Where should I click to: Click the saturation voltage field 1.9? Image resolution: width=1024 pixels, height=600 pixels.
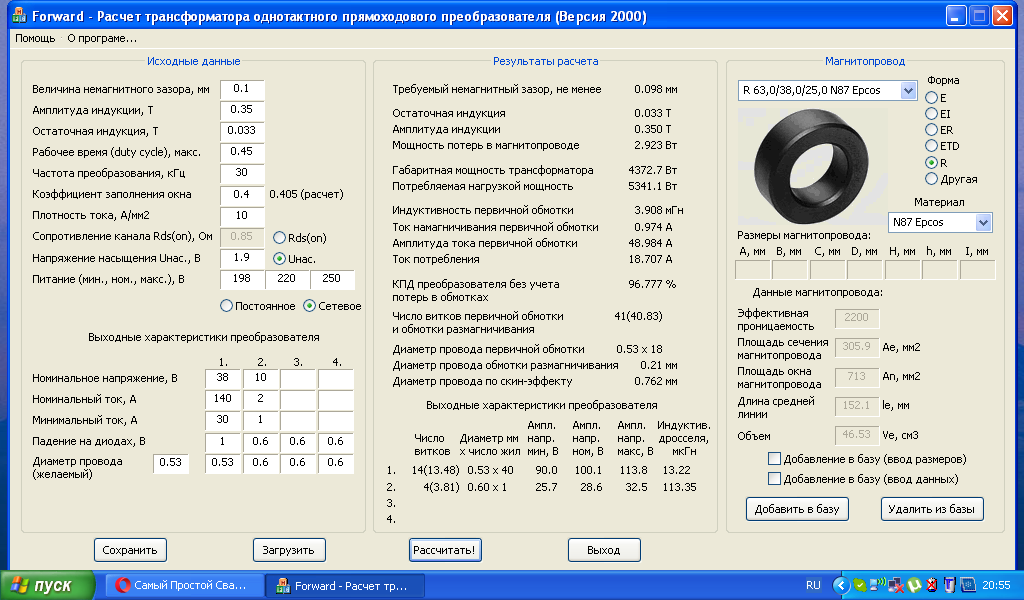click(x=242, y=258)
